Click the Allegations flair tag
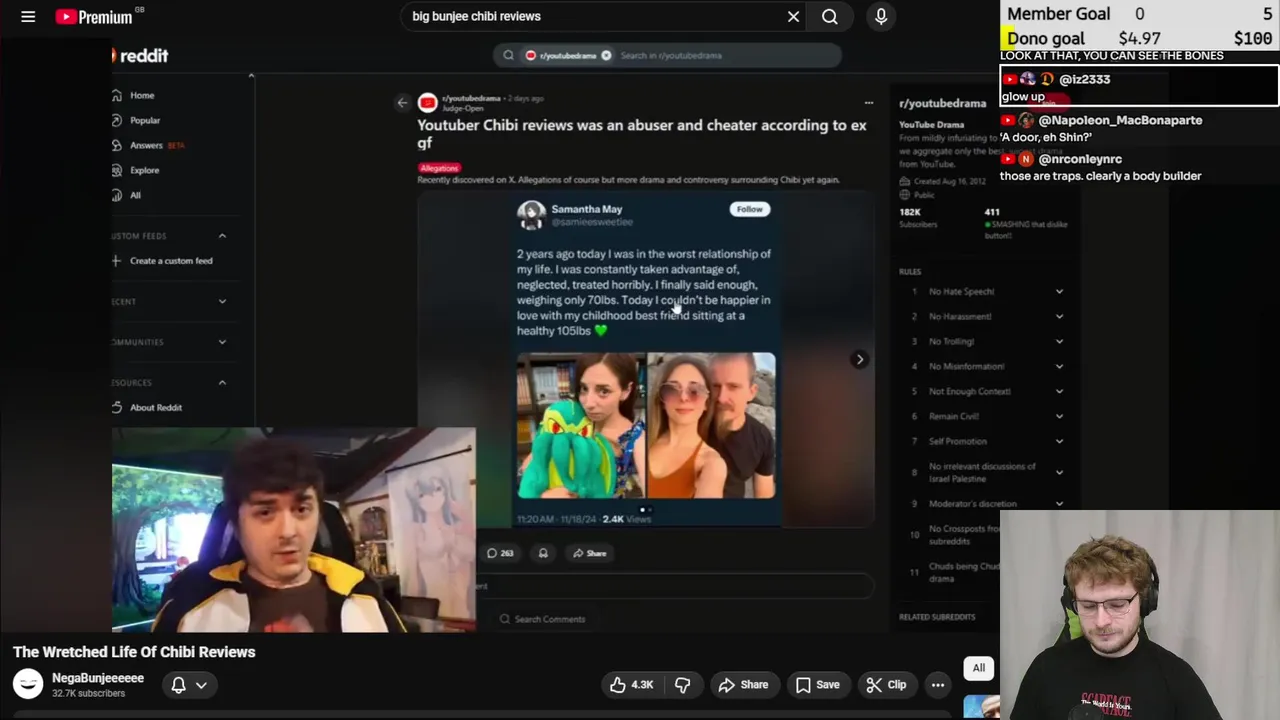 439,168
